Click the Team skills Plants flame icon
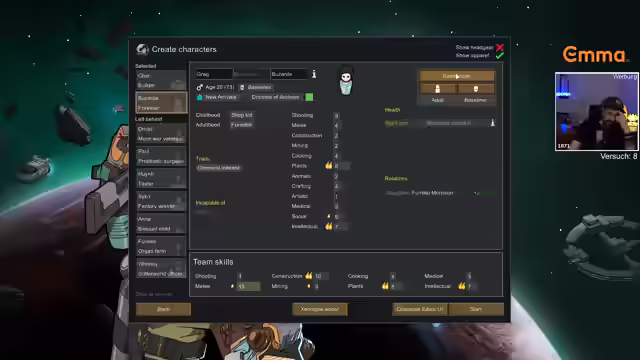The height and width of the screenshot is (360, 640). 385,286
